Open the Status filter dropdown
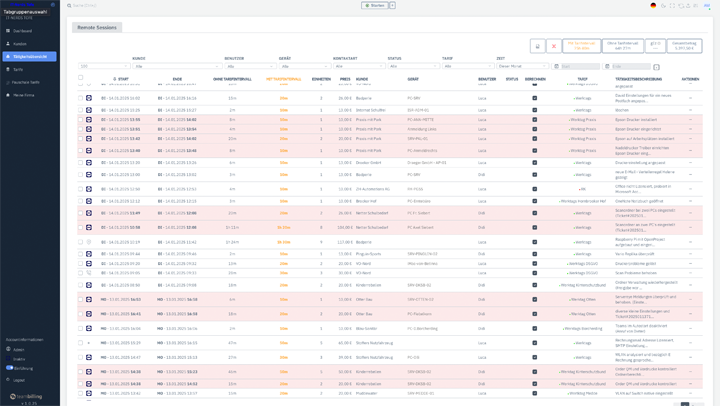720x406 pixels. [x=412, y=66]
